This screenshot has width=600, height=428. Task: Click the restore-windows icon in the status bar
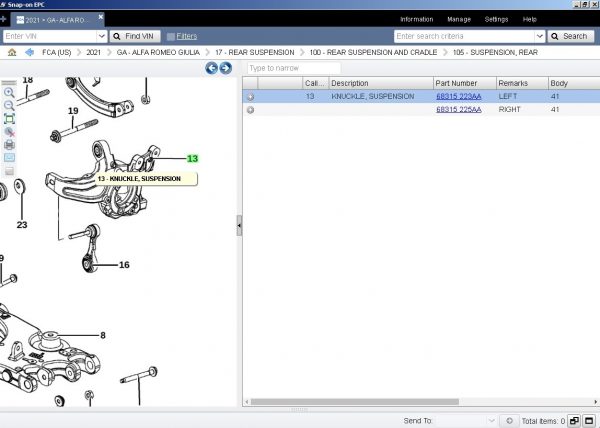click(x=574, y=421)
